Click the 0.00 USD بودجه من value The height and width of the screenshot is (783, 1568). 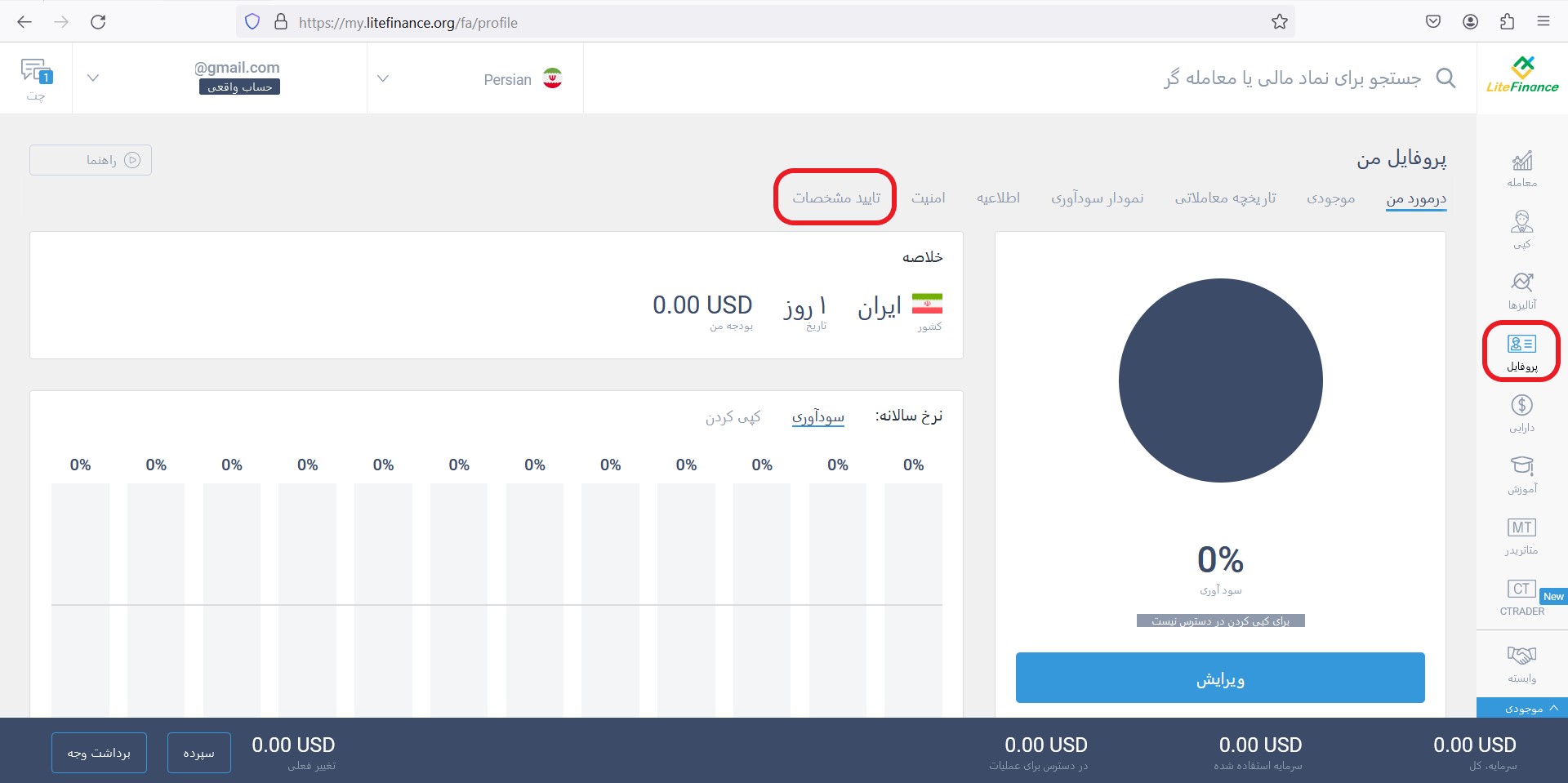702,305
